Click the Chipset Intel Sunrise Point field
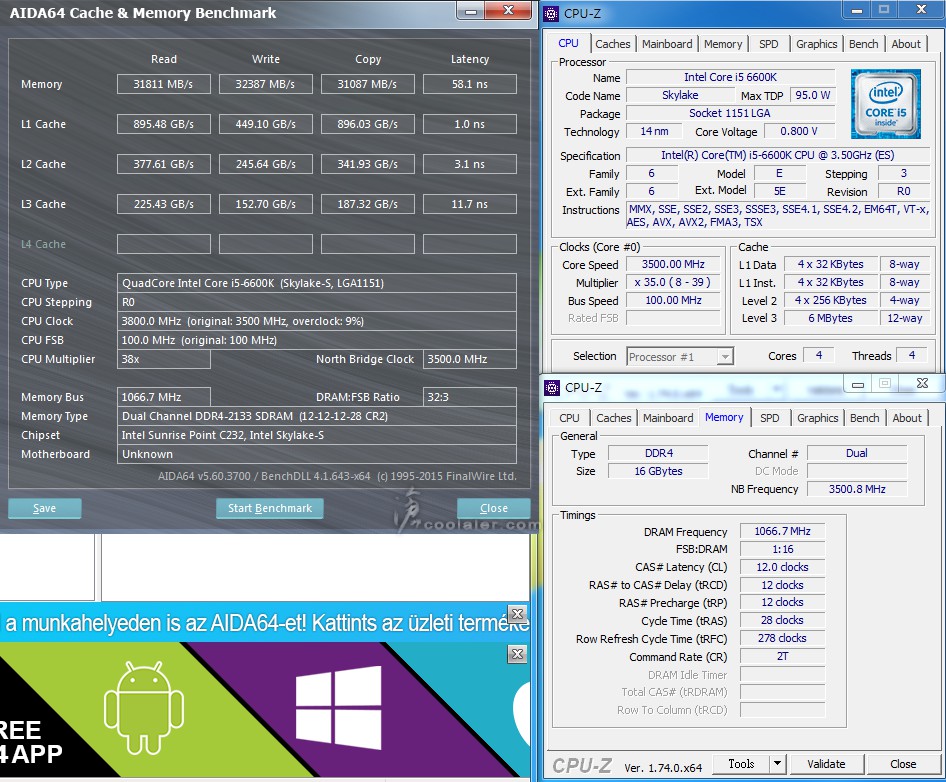 (x=317, y=435)
